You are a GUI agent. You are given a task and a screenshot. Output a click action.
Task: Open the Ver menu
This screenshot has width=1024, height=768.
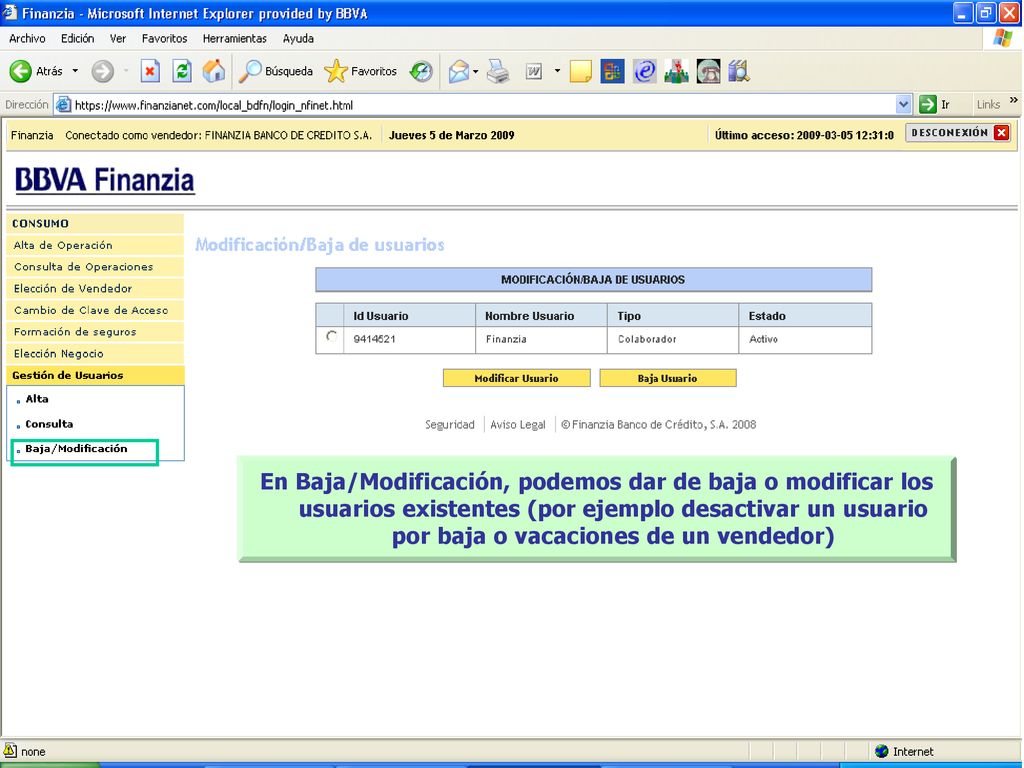118,39
